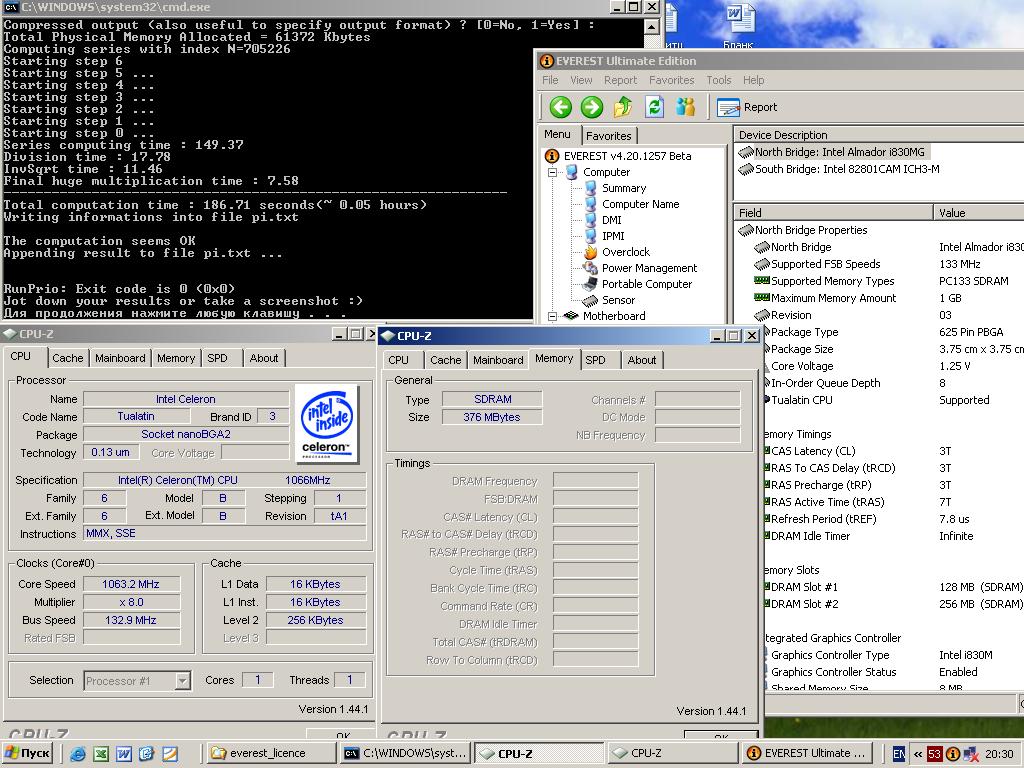This screenshot has height=768, width=1024.
Task: Select the Graphics Controller Type row
Action: 893,655
